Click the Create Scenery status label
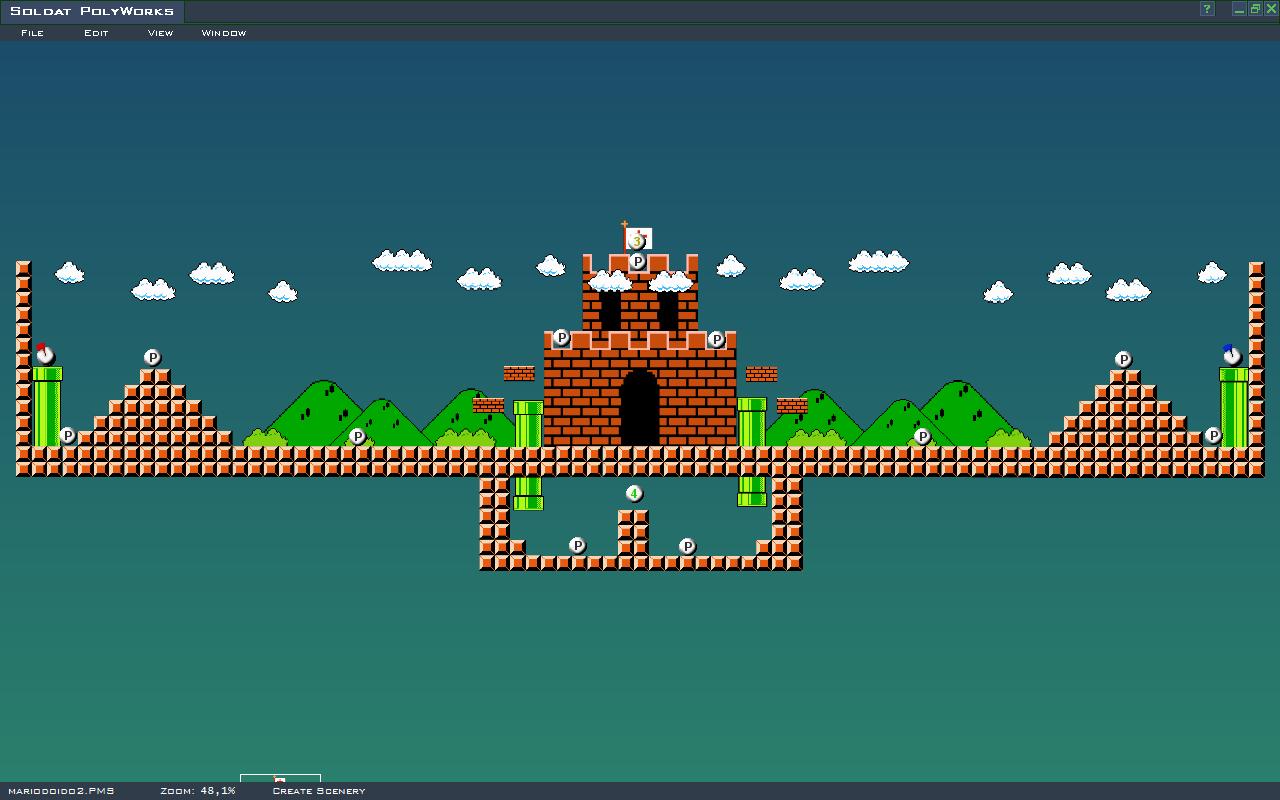The image size is (1280, 800). tap(318, 791)
